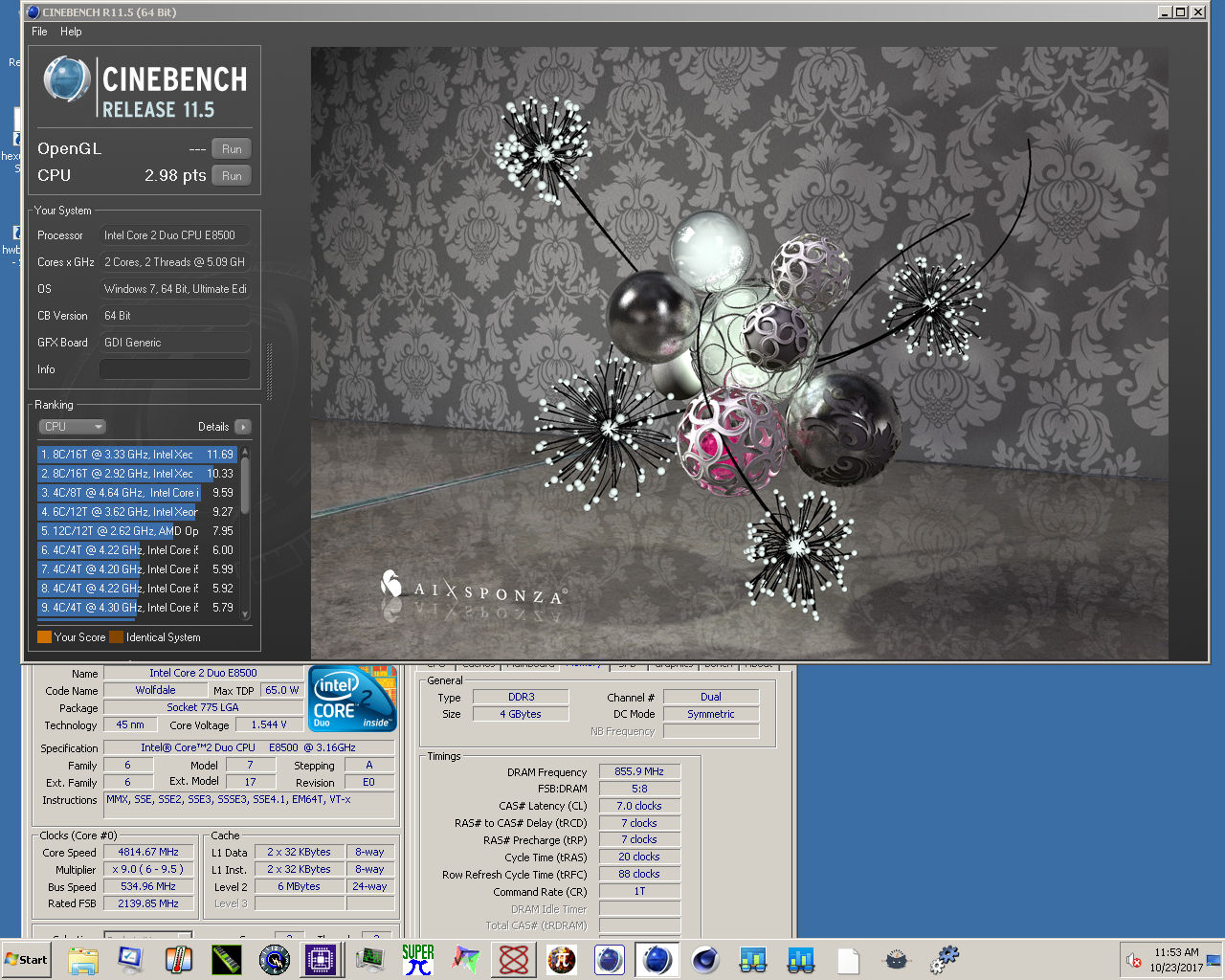Open the gears icon in taskbar
1225x980 pixels.
[x=945, y=960]
